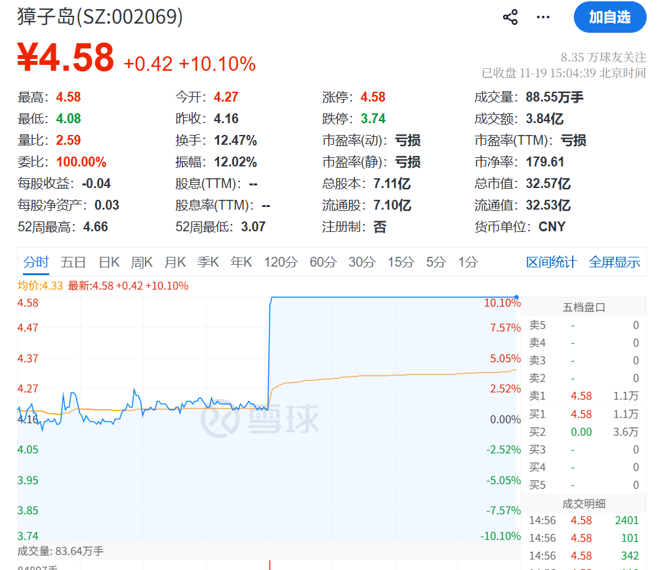Open the 季K chart tab

pyautogui.click(x=208, y=262)
